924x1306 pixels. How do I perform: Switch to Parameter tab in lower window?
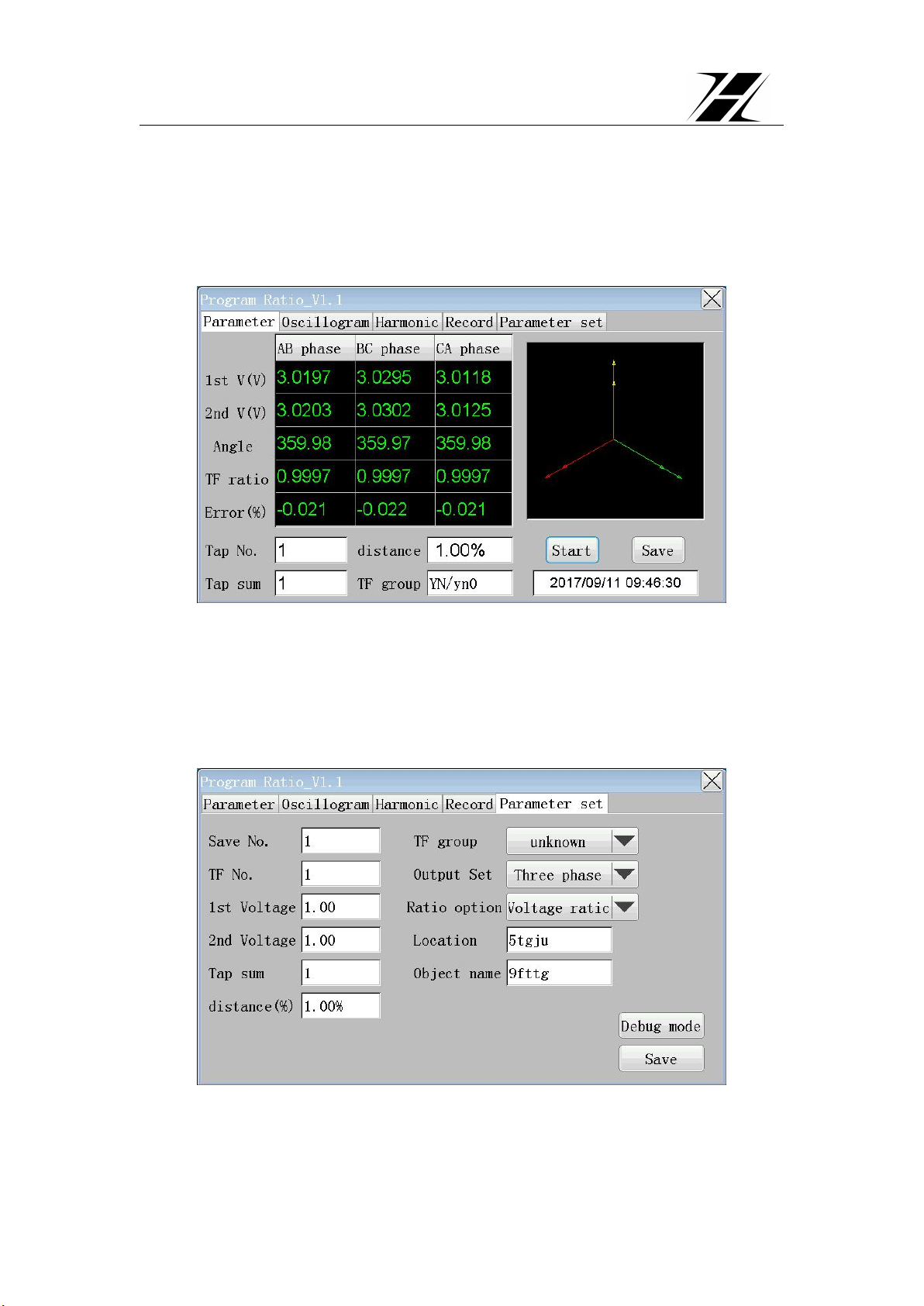[x=239, y=805]
